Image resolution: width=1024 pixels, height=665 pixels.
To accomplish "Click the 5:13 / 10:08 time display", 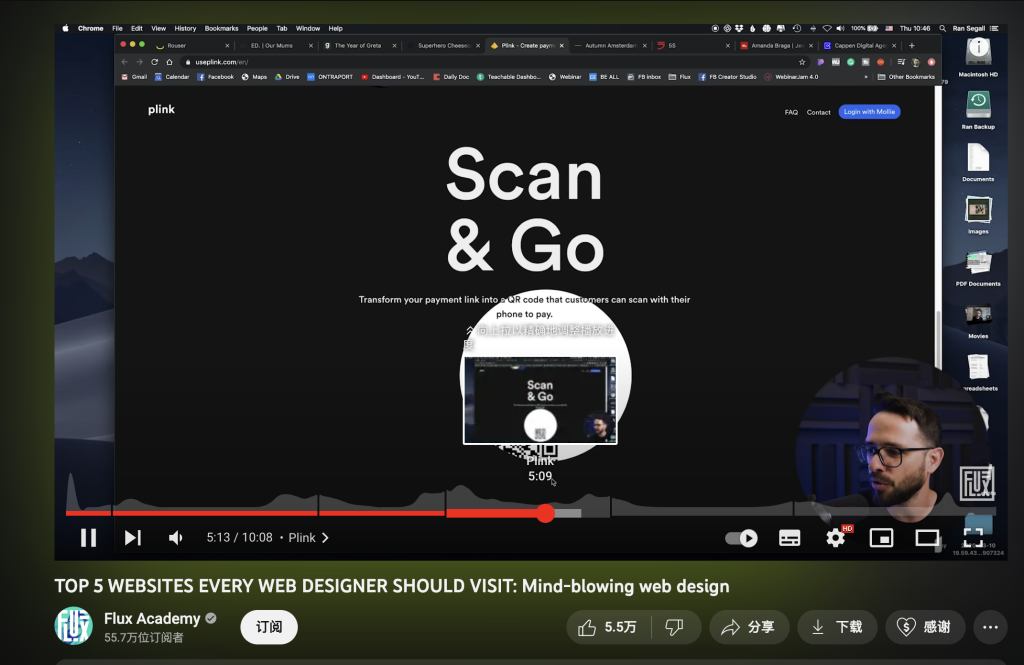I will pos(239,538).
